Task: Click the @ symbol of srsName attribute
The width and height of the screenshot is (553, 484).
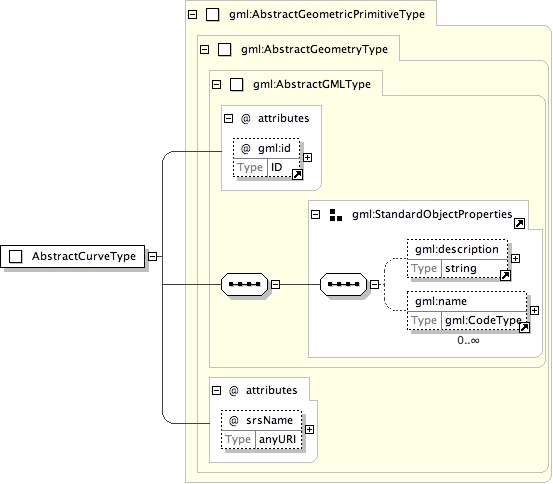Action: coord(234,421)
